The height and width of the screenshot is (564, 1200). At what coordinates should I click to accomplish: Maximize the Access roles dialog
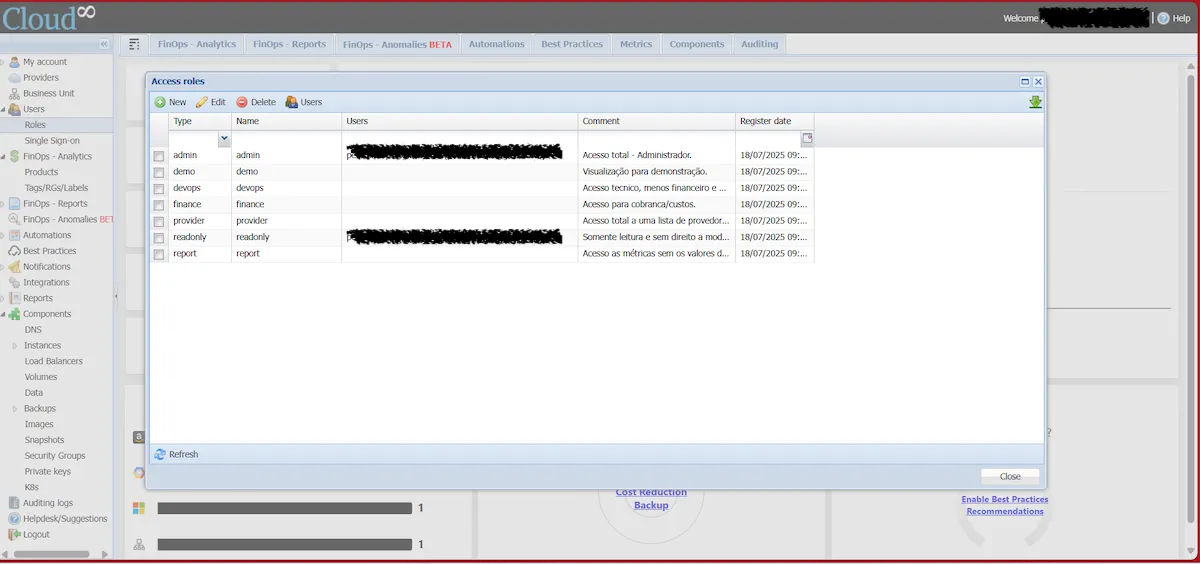click(x=1025, y=81)
